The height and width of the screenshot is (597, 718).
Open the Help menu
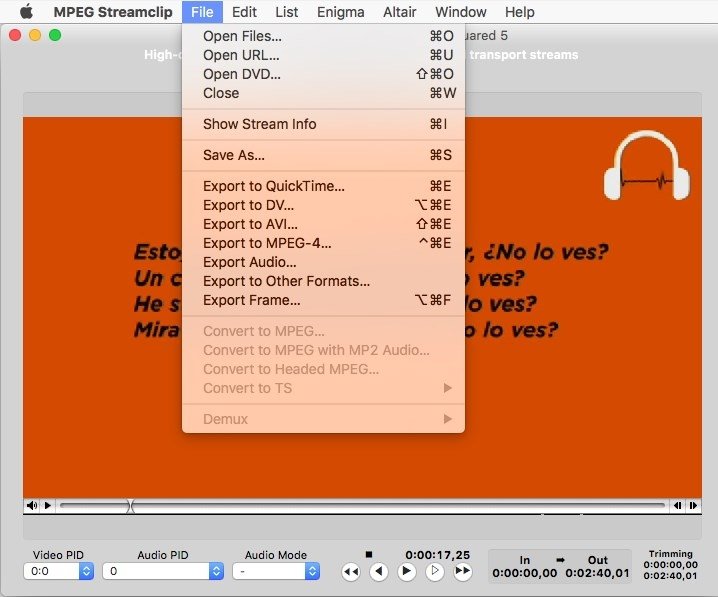tap(520, 12)
